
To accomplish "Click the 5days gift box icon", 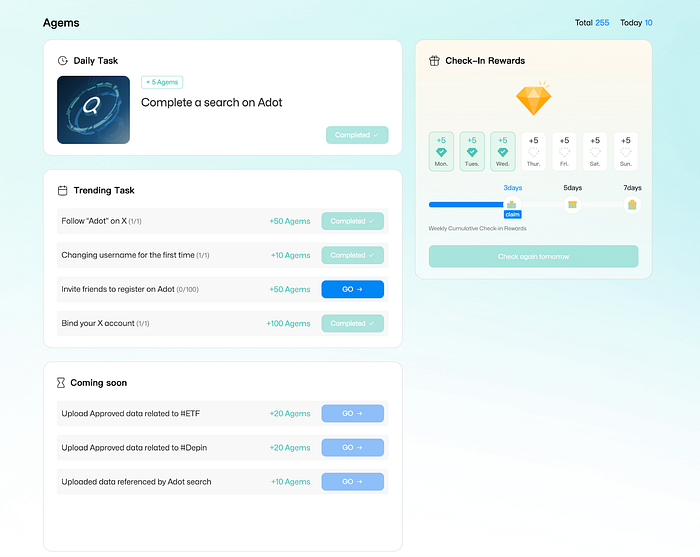I will click(x=572, y=205).
